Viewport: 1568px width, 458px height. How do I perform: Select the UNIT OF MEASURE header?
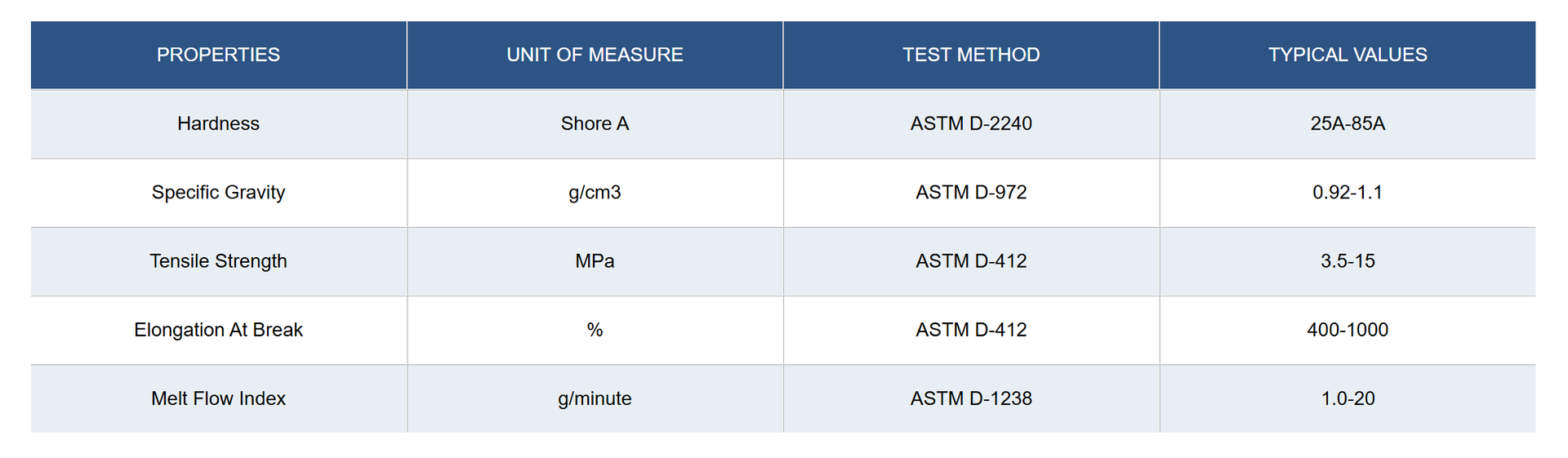[x=595, y=55]
